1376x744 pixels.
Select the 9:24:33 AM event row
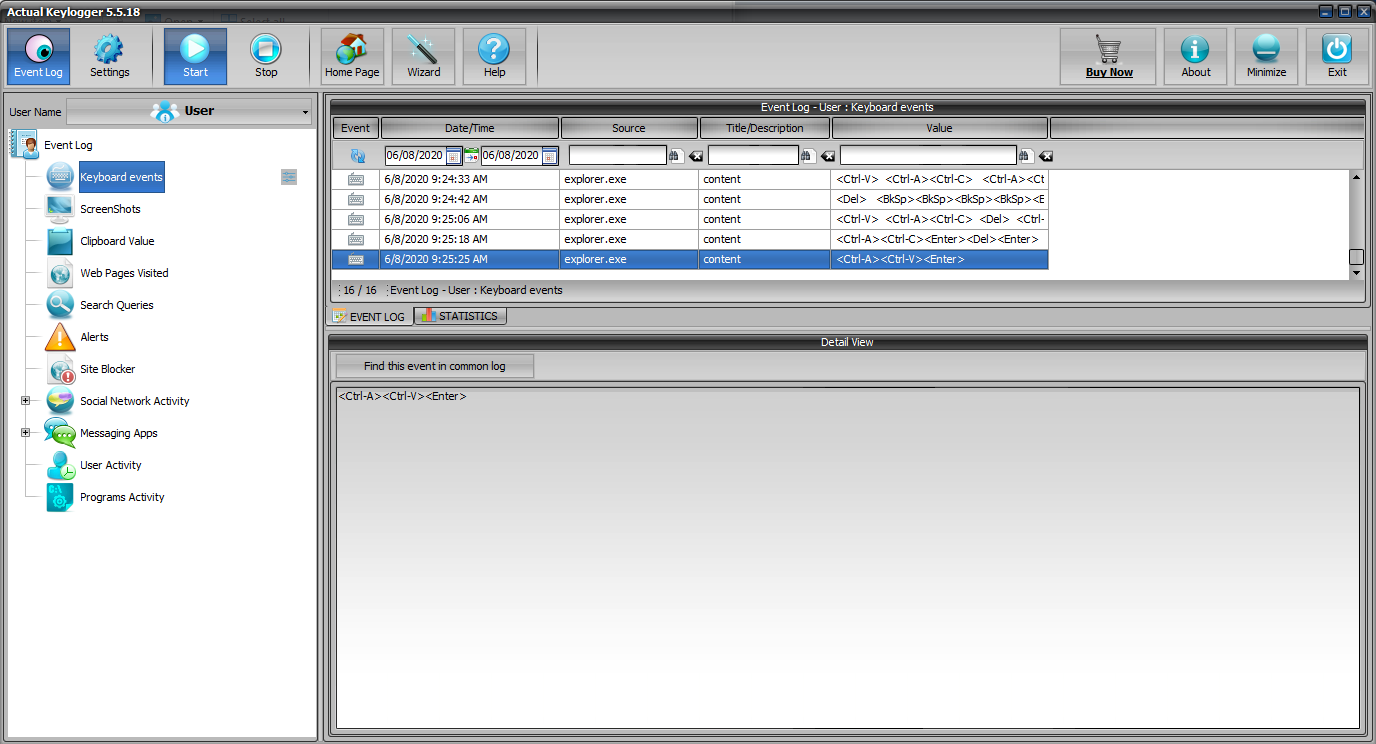tap(690, 179)
